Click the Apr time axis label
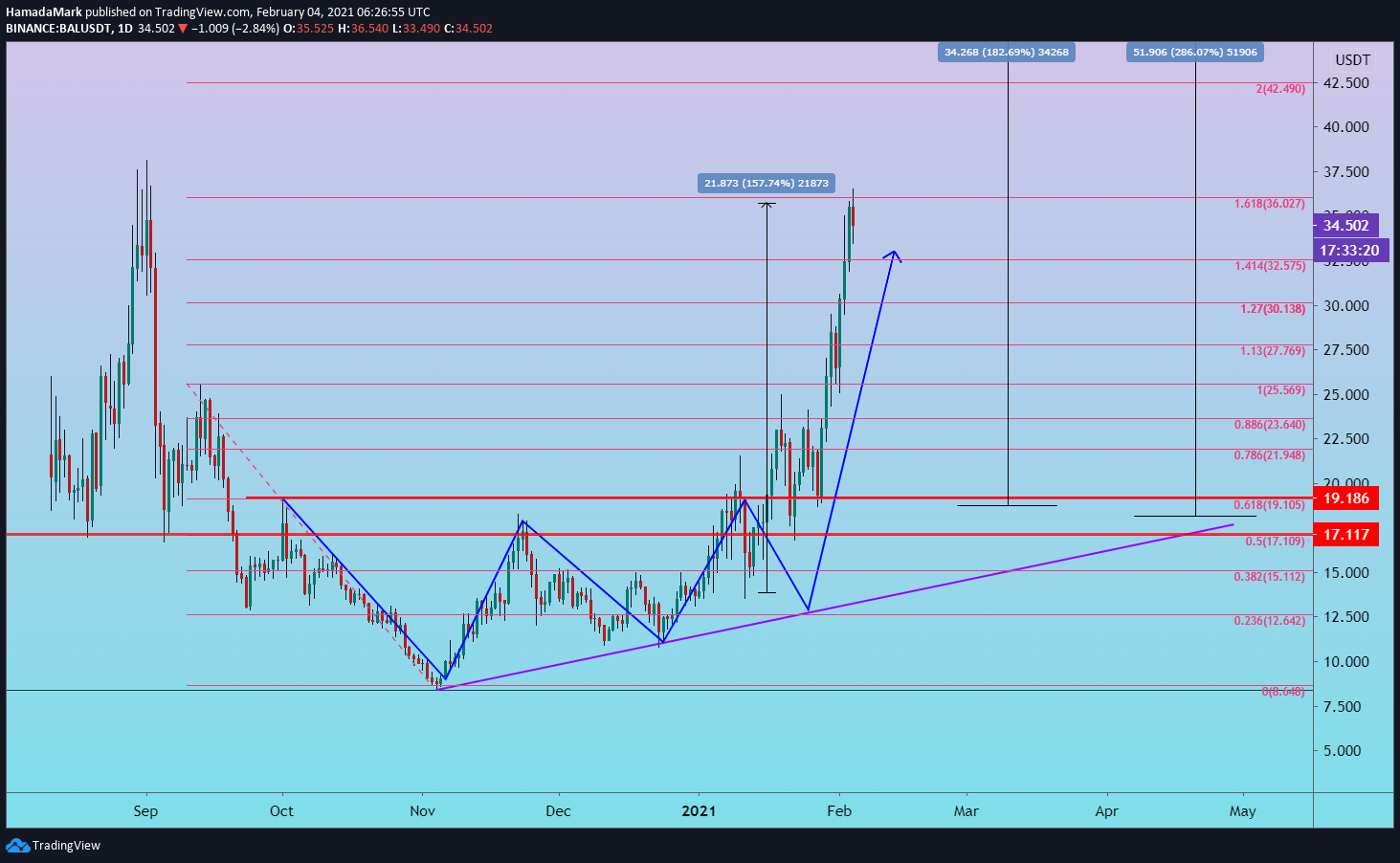 click(1107, 811)
